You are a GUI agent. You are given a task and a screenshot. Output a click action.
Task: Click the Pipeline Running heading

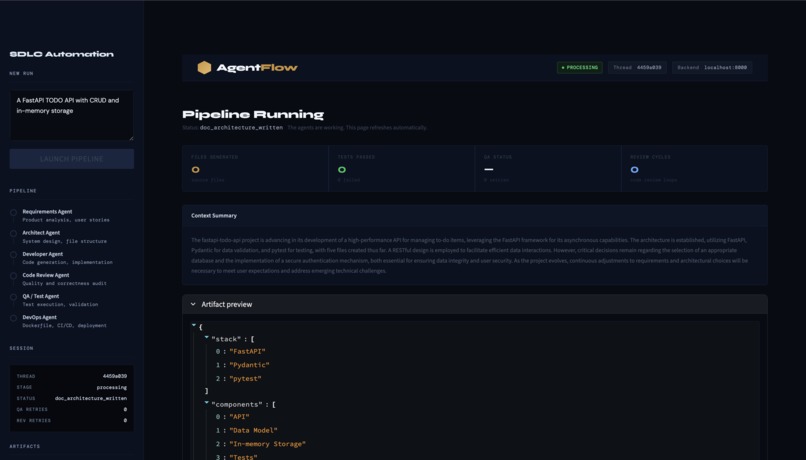253,114
